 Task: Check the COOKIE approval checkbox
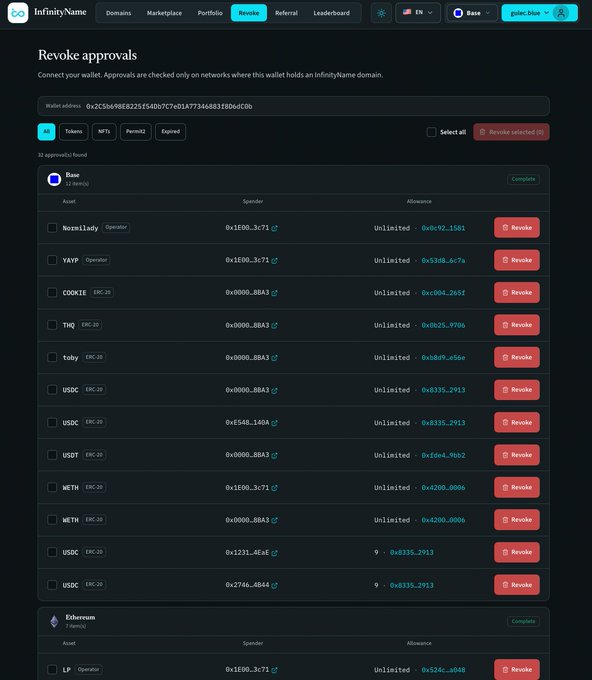(x=52, y=292)
